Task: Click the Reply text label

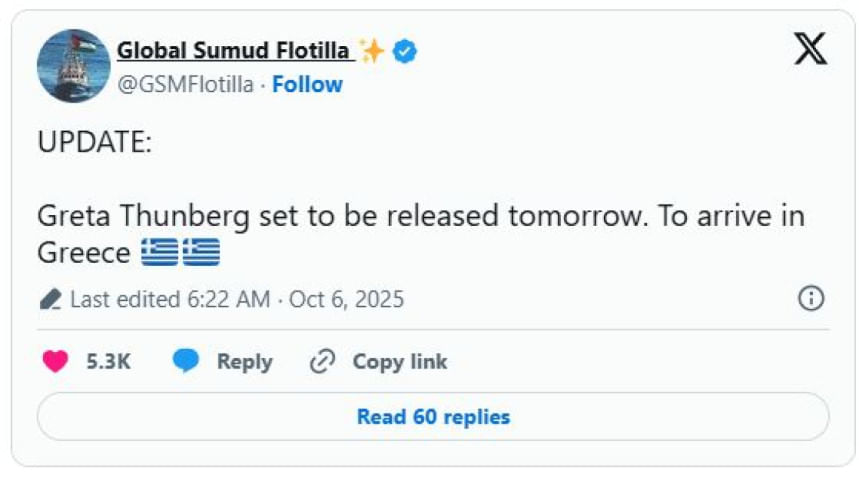Action: pyautogui.click(x=244, y=362)
